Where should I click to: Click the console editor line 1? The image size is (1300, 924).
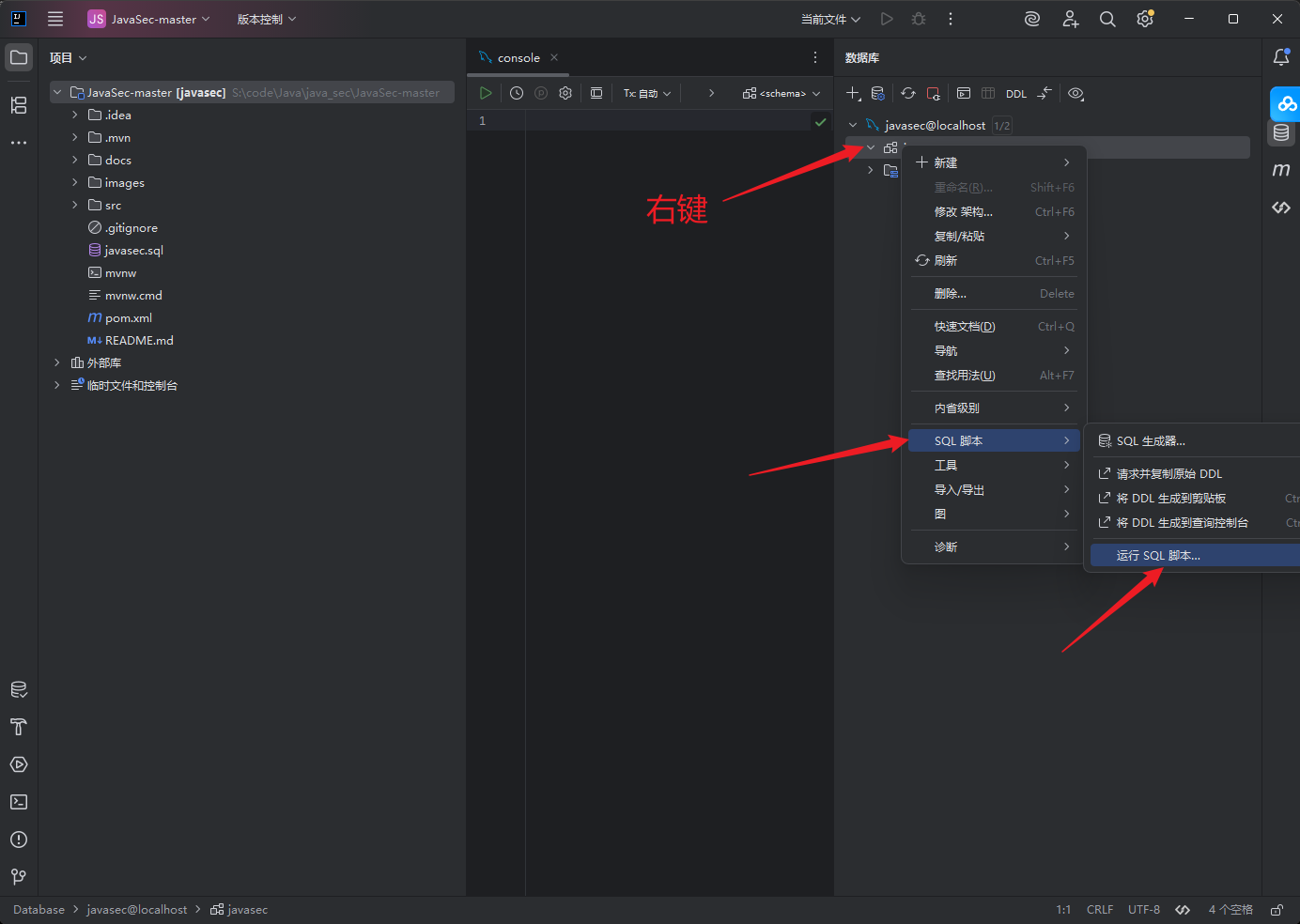[x=667, y=121]
